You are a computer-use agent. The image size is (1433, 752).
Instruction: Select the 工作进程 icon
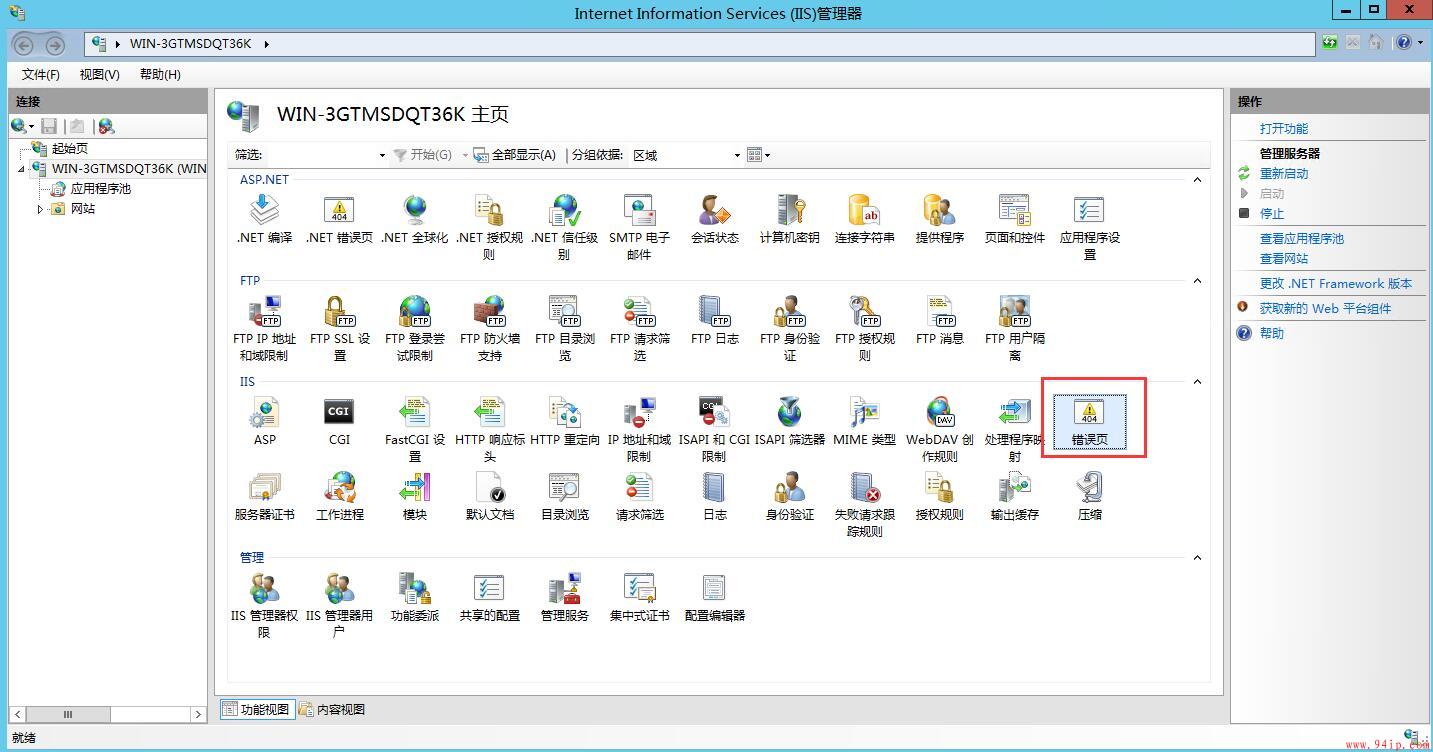(x=339, y=496)
